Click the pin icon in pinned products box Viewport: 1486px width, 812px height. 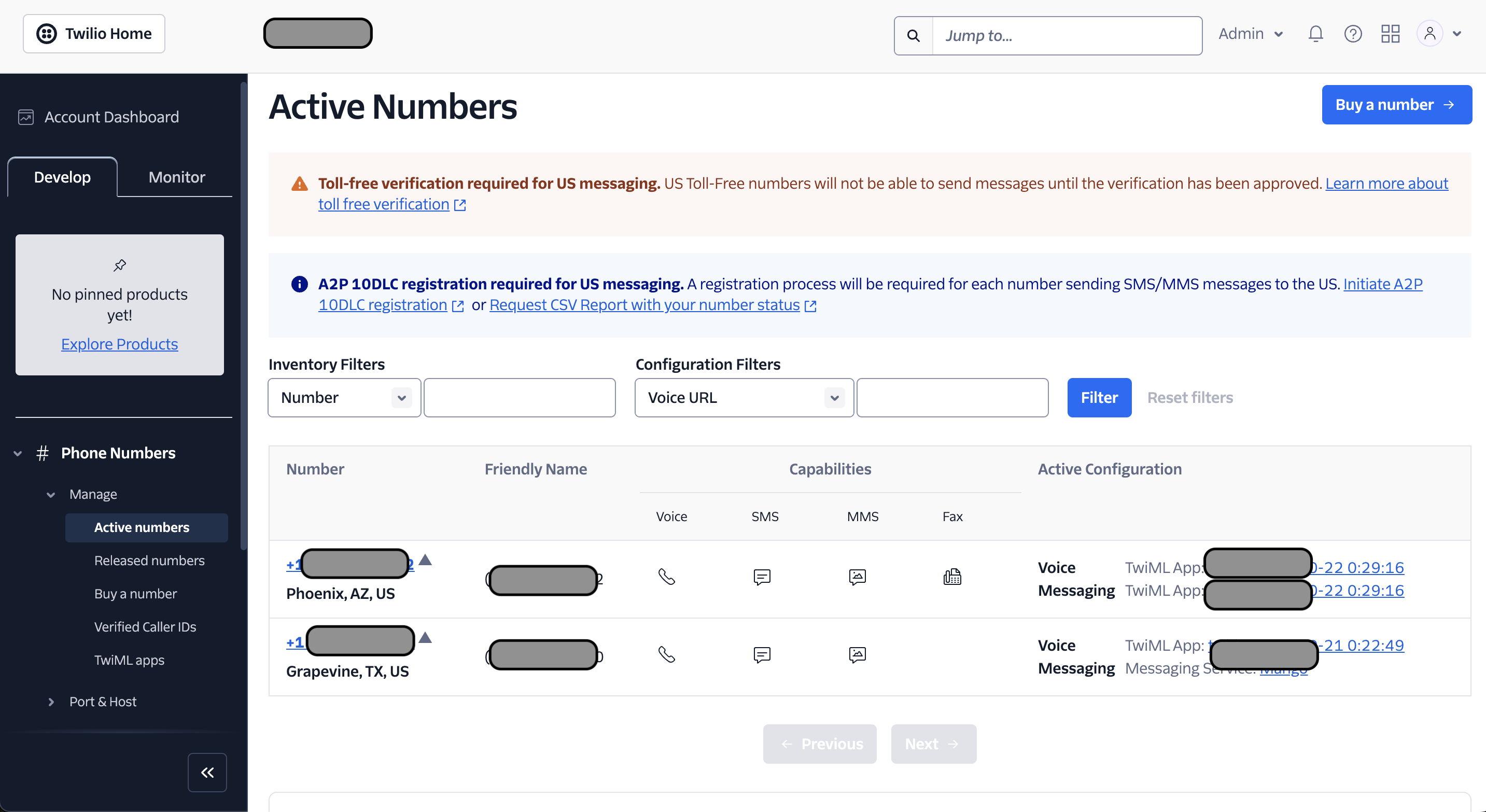[119, 265]
